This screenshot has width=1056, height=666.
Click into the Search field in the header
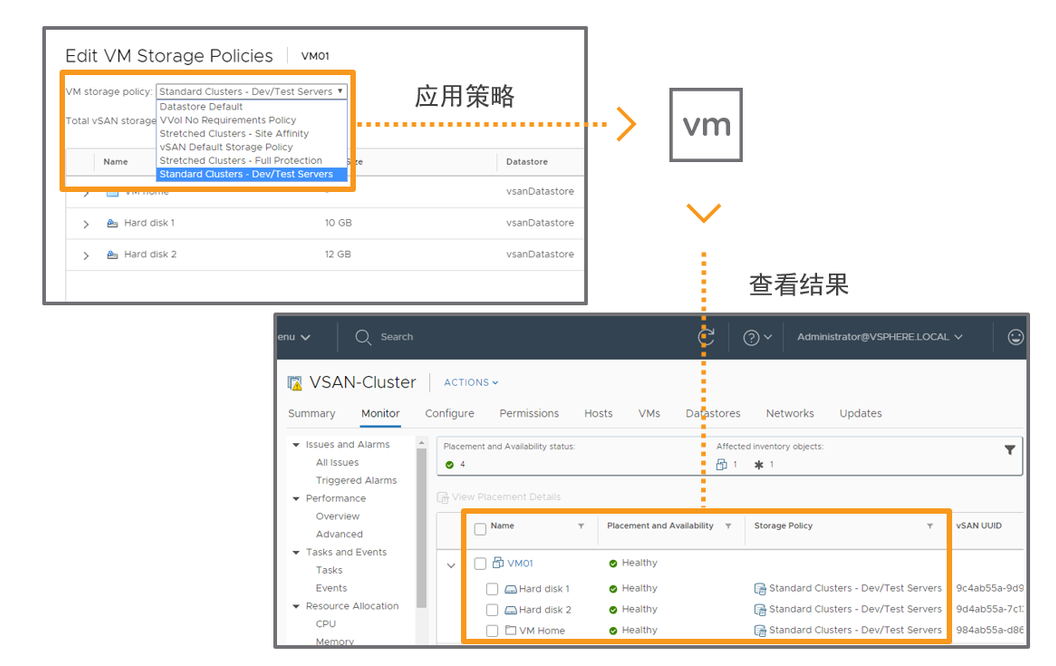point(397,337)
